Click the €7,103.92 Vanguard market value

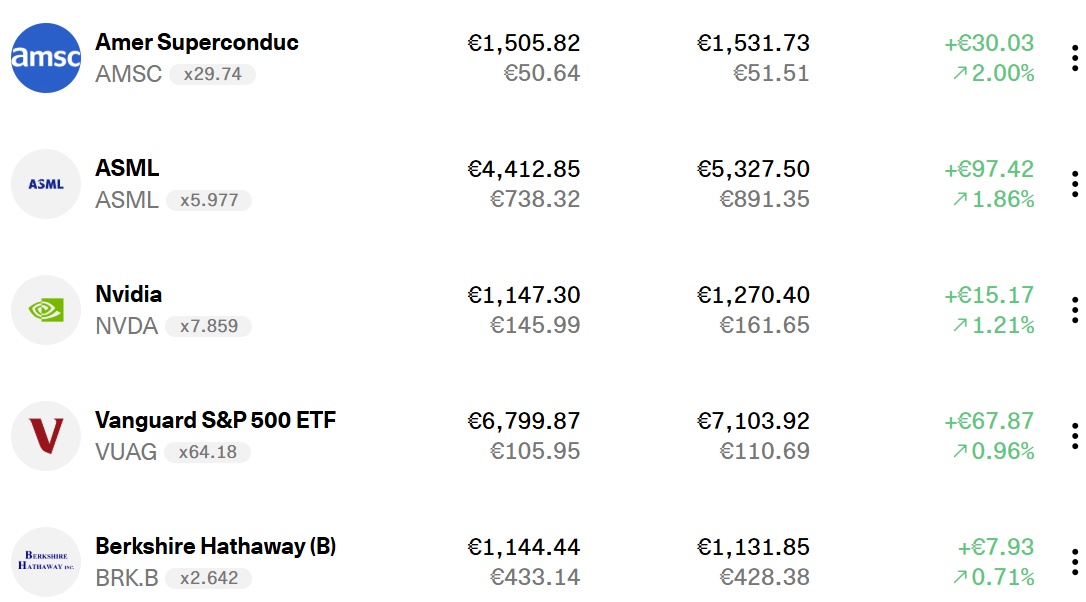click(x=753, y=421)
